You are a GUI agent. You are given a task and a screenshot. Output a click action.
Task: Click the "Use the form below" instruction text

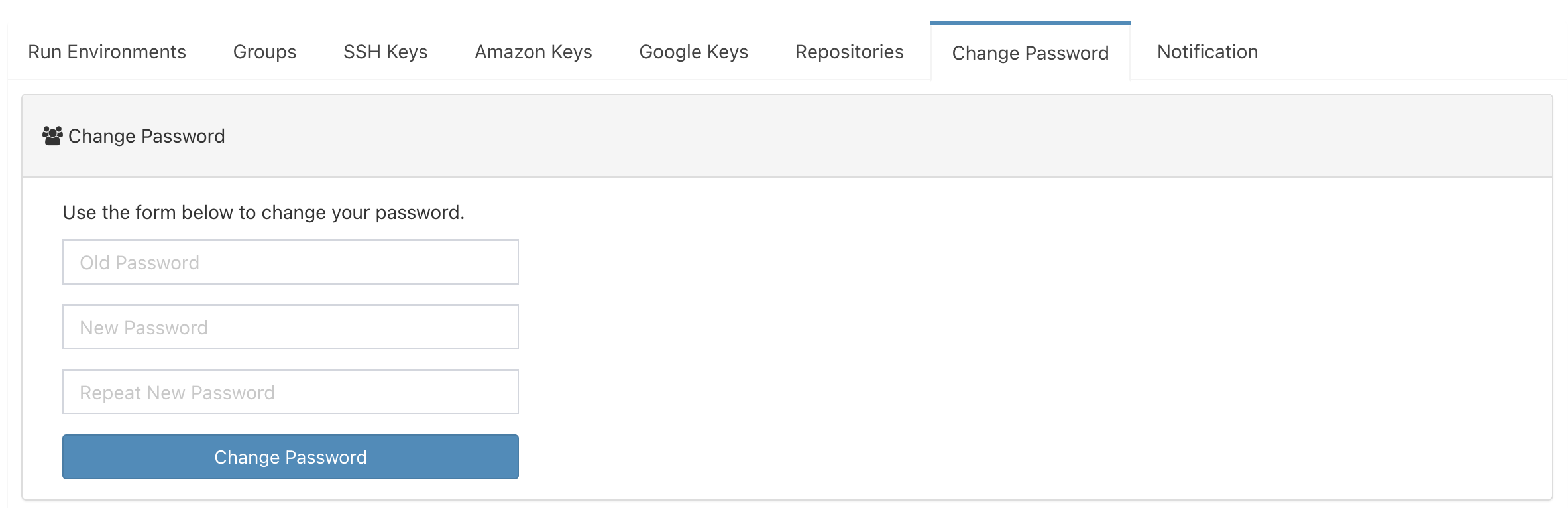pyautogui.click(x=264, y=212)
